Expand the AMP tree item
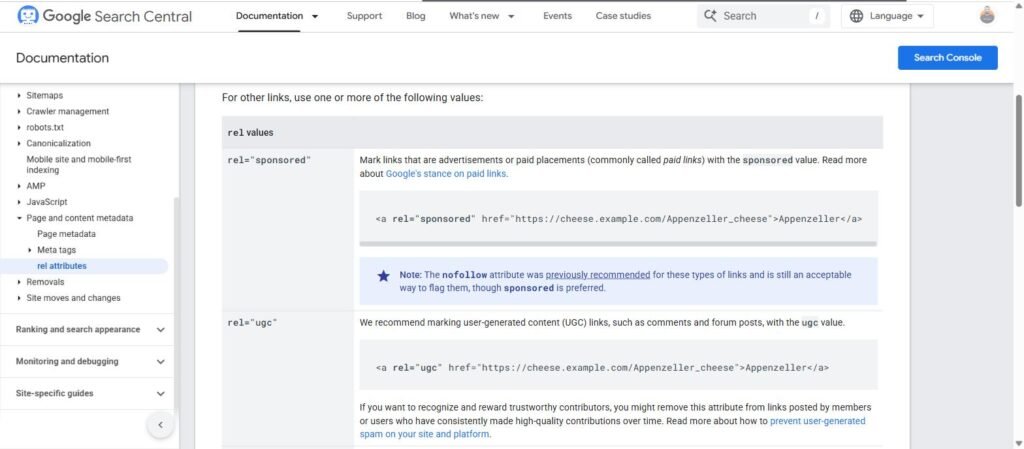 [20, 186]
